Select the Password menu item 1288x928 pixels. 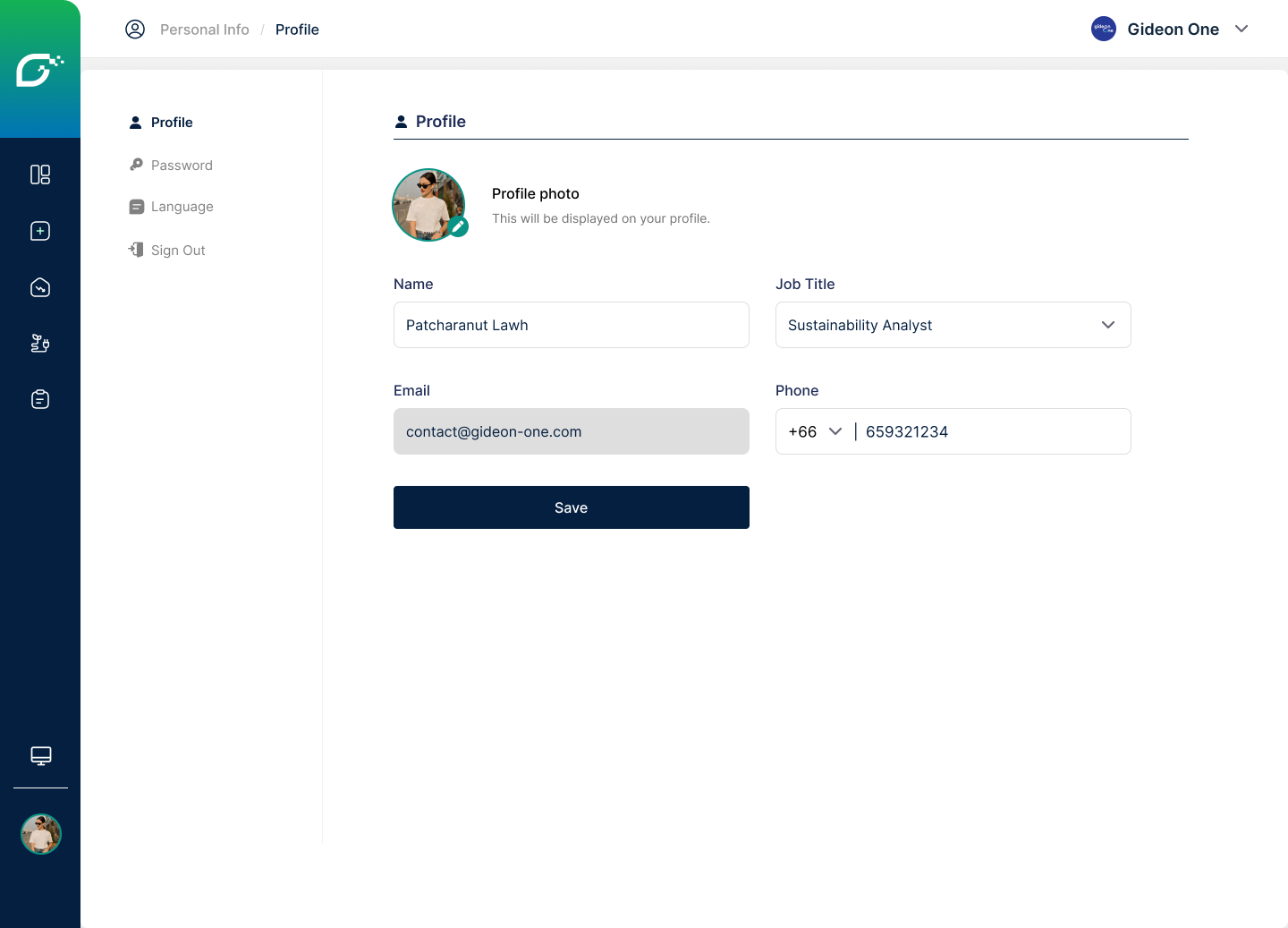pyautogui.click(x=182, y=166)
